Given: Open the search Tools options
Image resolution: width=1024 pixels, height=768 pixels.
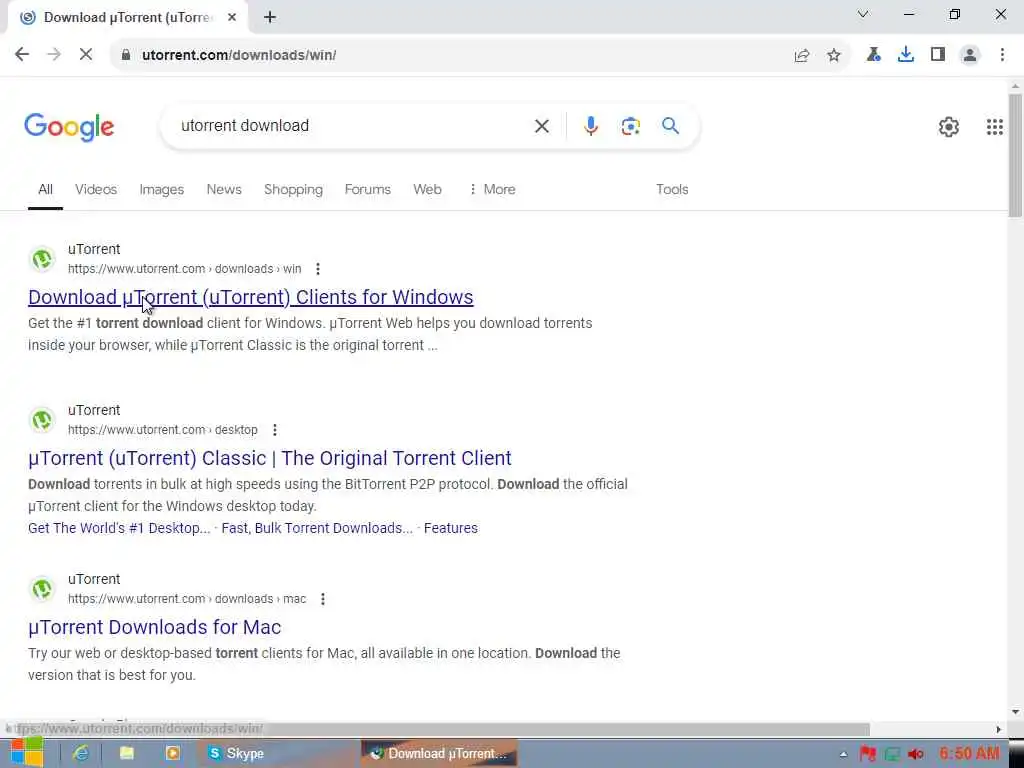Looking at the screenshot, I should (x=672, y=189).
